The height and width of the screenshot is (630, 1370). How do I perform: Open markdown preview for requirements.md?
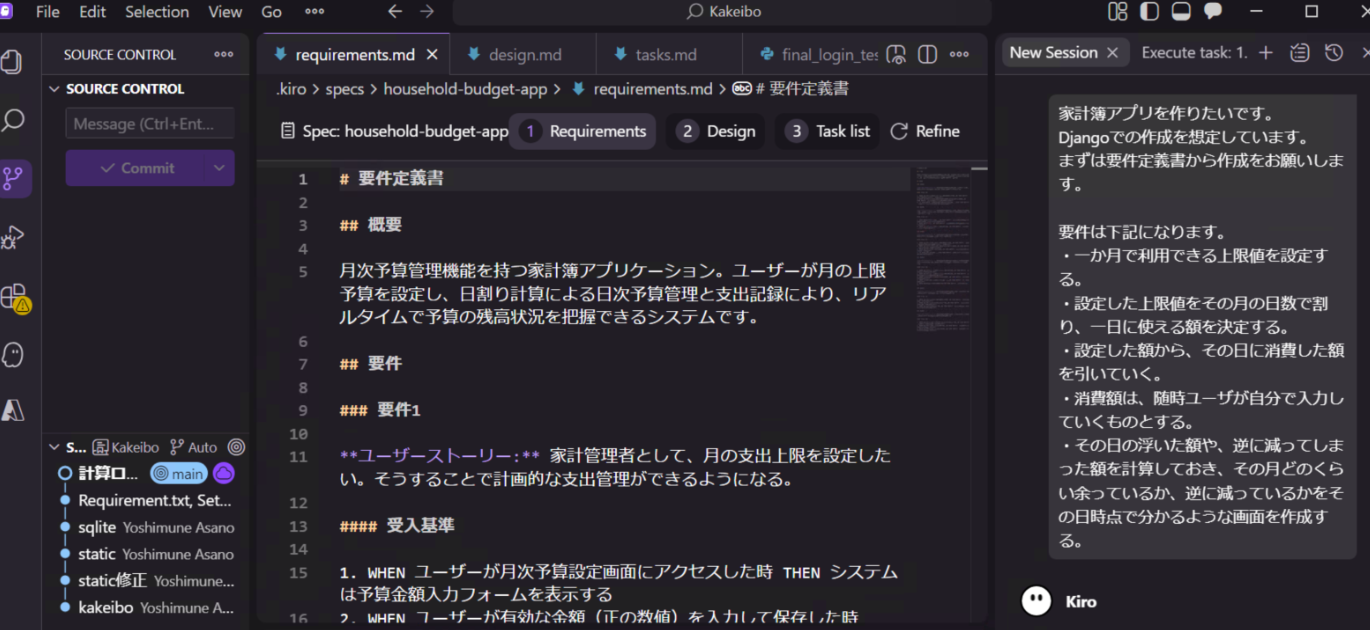point(895,54)
